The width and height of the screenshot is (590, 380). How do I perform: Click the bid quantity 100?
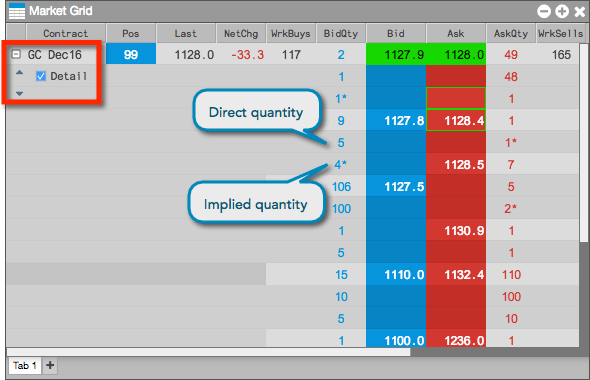[x=341, y=208]
